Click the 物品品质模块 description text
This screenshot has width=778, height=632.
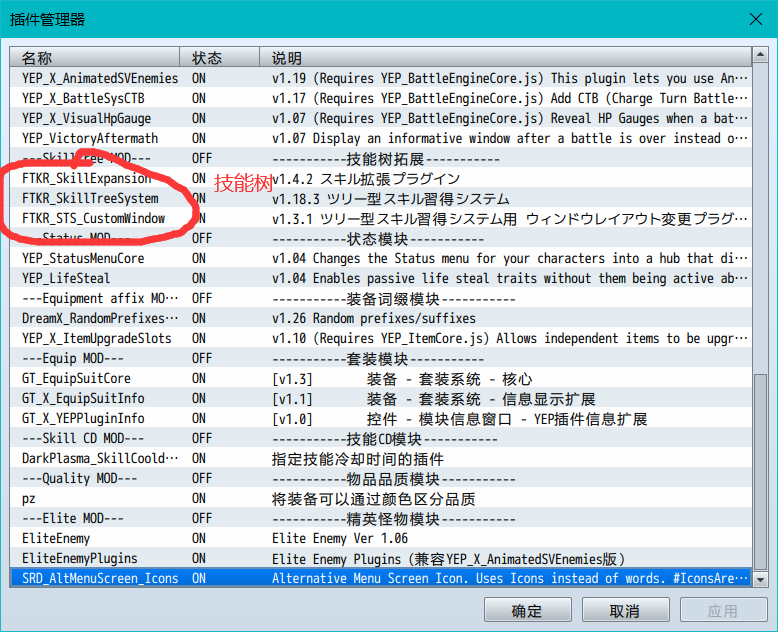coord(393,479)
